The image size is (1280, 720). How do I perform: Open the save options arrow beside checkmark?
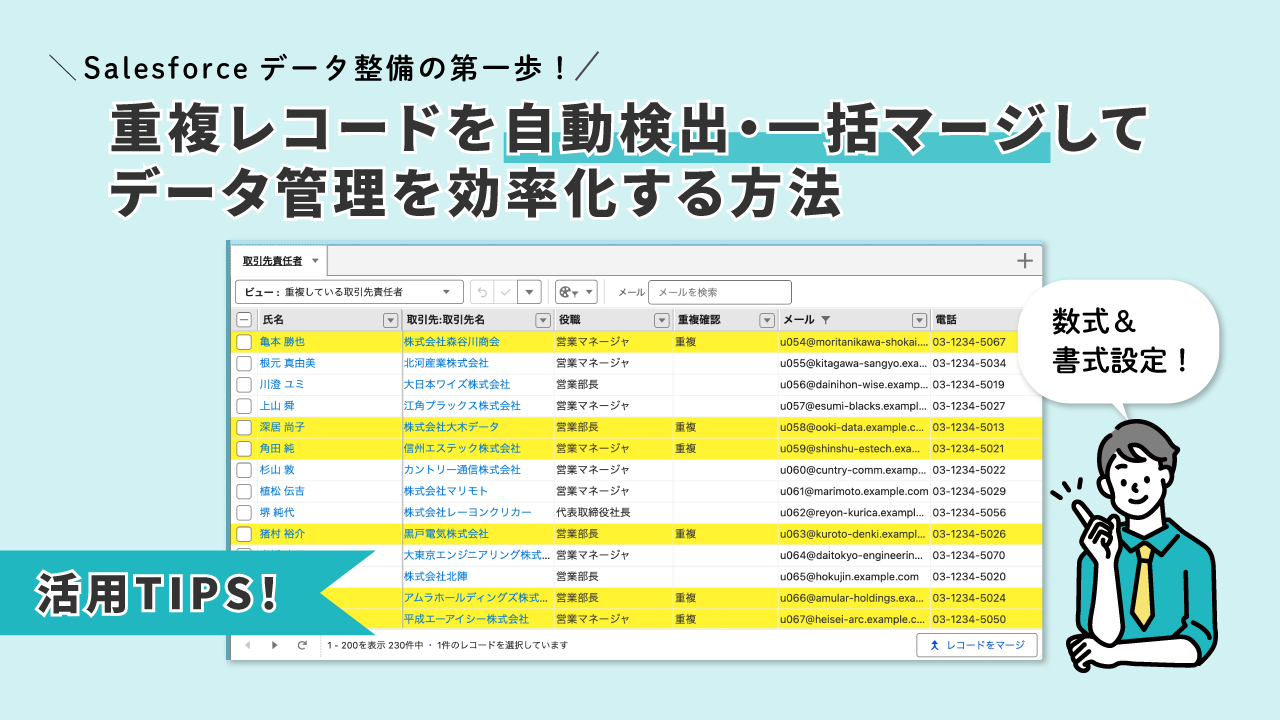coord(530,292)
